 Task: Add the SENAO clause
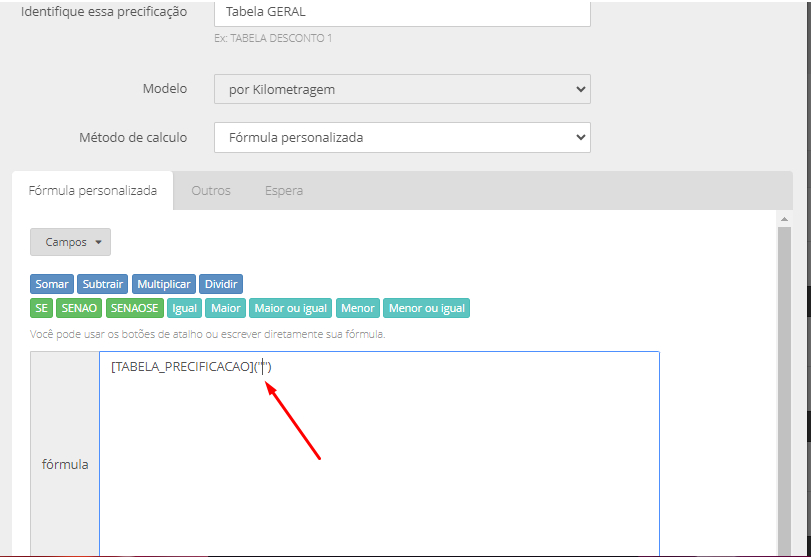[79, 308]
